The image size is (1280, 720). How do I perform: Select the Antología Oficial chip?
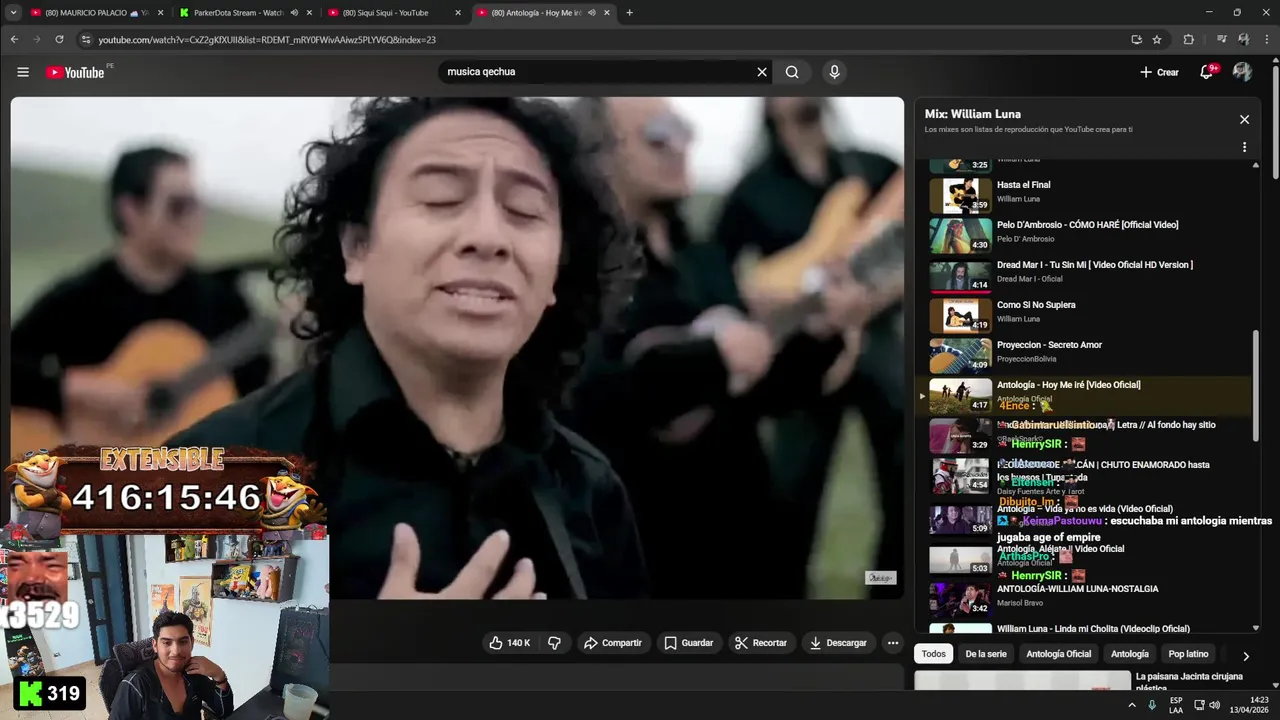click(x=1059, y=654)
